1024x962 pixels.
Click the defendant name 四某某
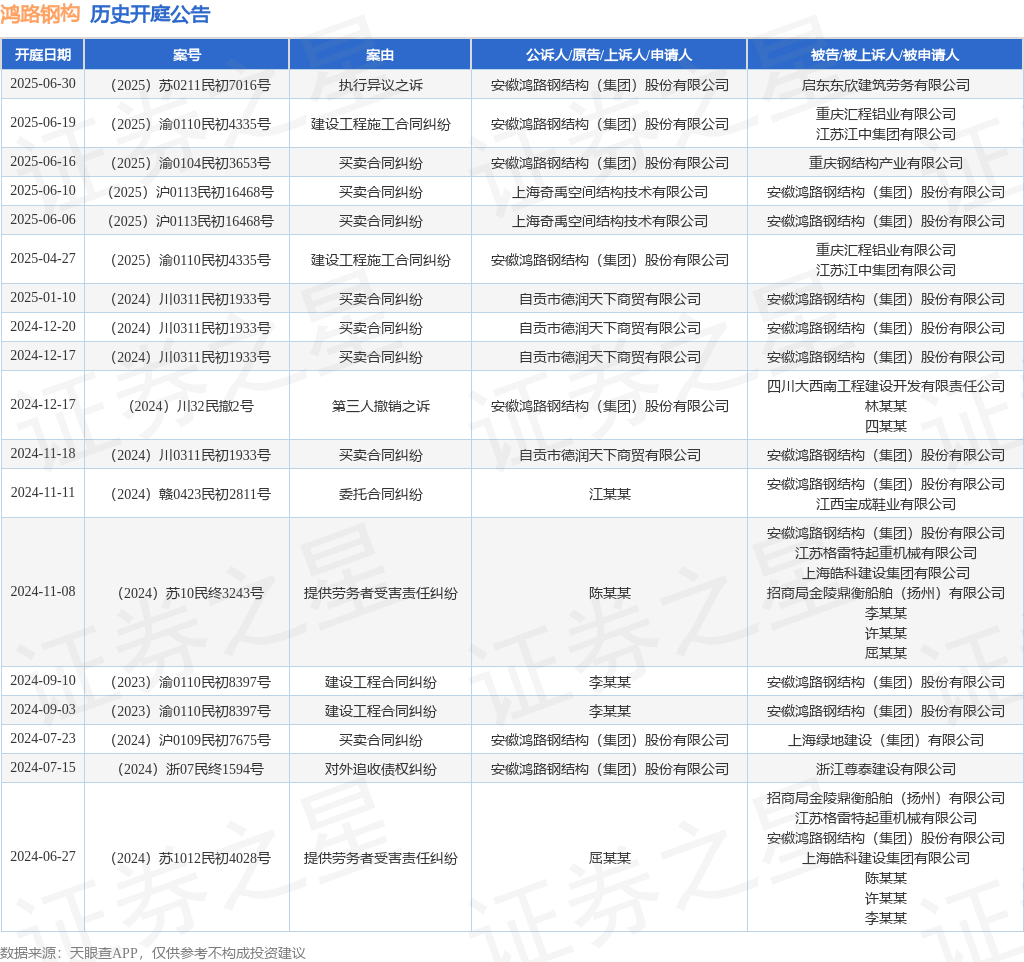click(x=886, y=426)
